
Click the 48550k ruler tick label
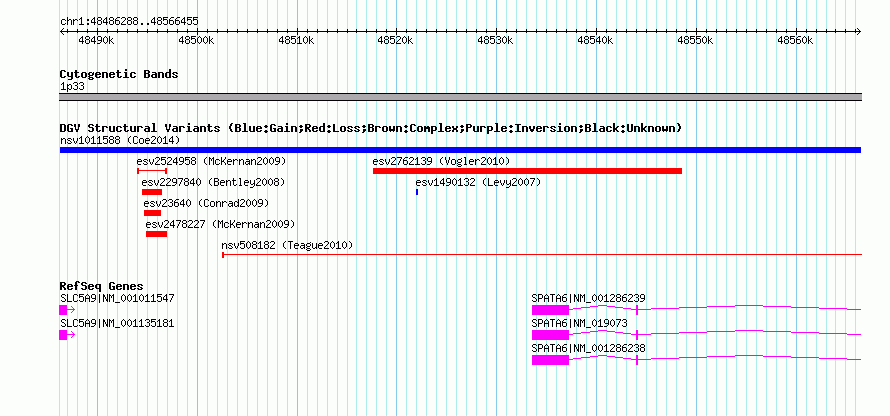point(696,40)
